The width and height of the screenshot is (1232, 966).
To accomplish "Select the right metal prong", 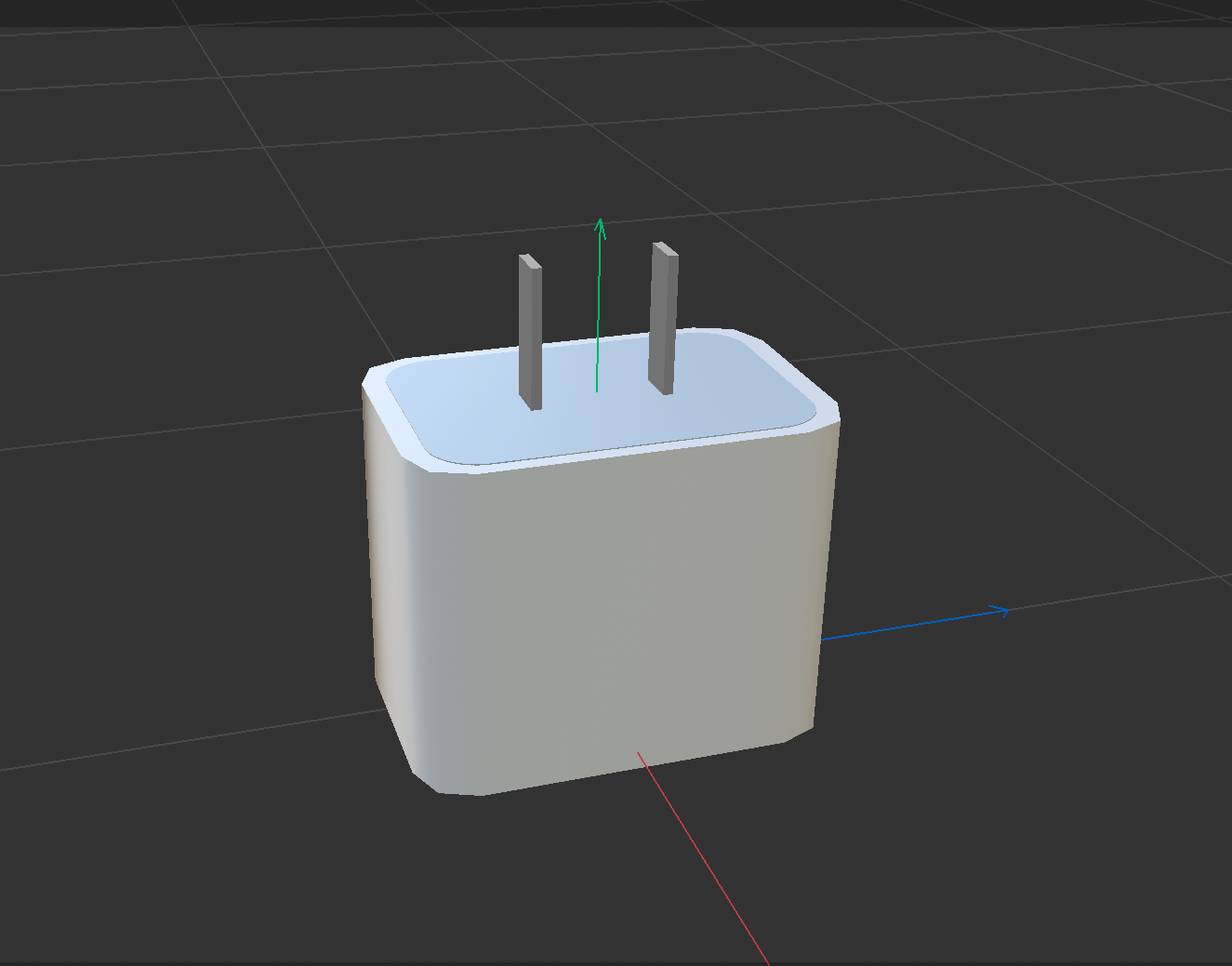I will (663, 316).
